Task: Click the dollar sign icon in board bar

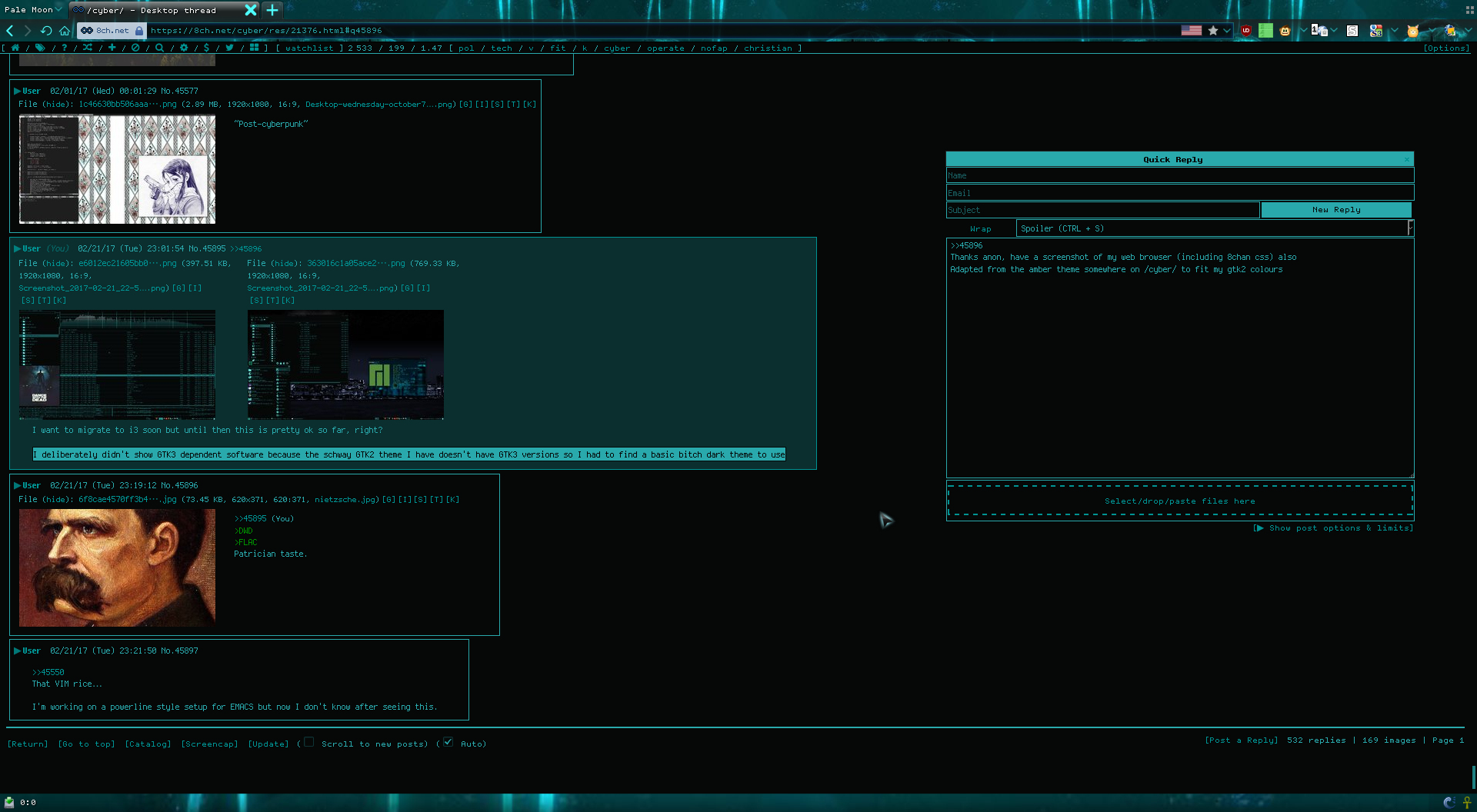Action: click(x=206, y=48)
